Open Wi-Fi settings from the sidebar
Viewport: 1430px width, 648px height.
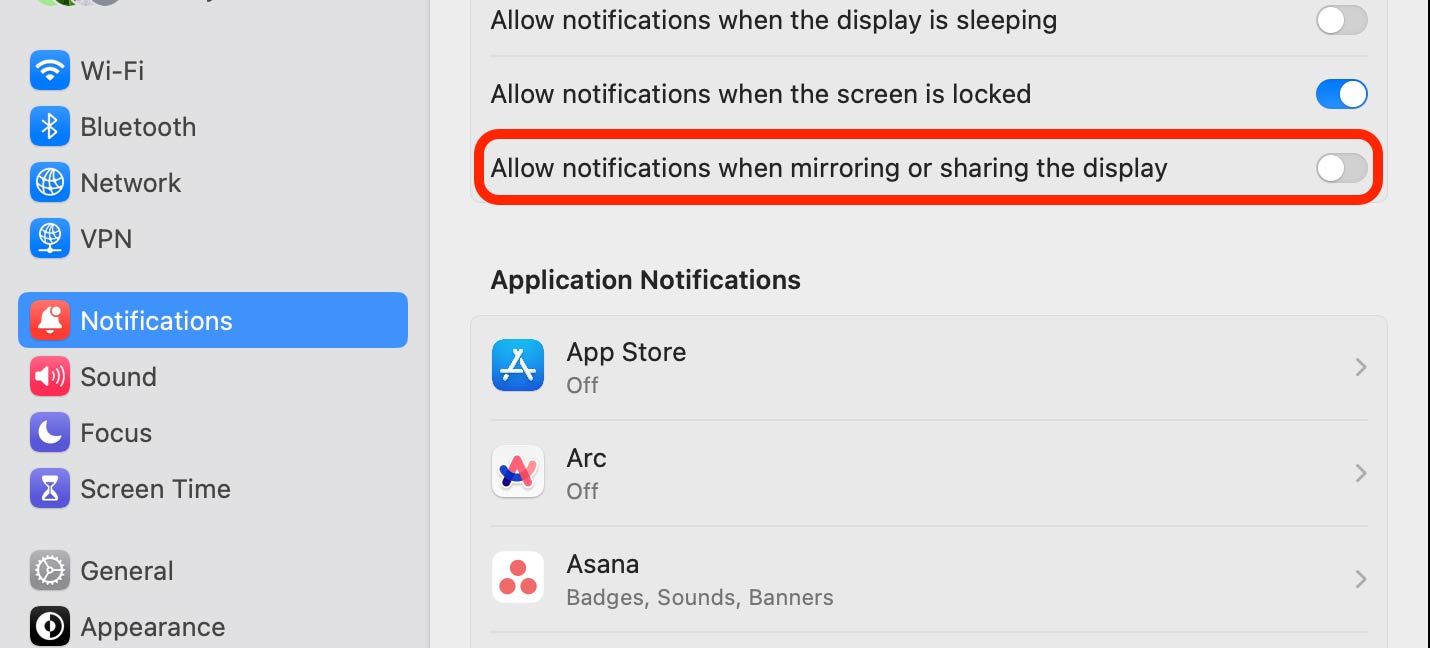point(112,70)
